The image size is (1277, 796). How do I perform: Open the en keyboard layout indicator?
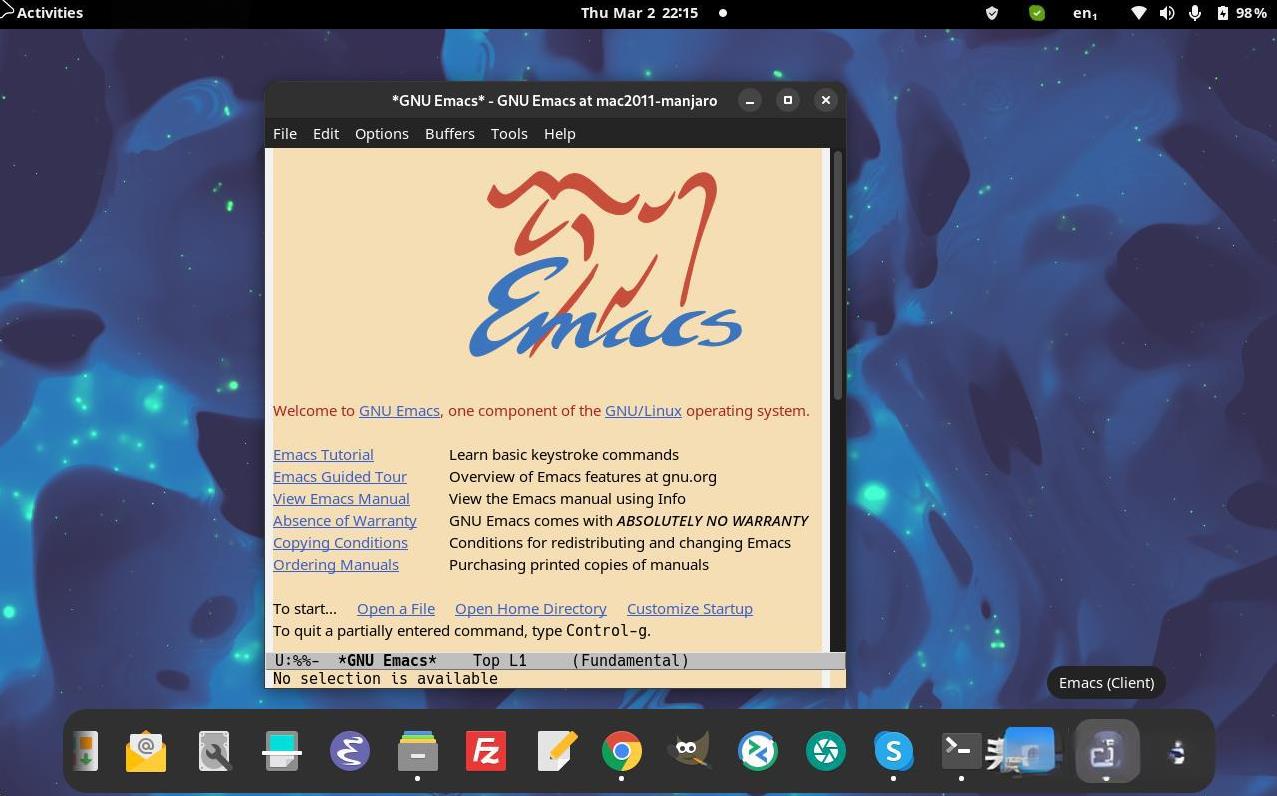click(x=1085, y=13)
